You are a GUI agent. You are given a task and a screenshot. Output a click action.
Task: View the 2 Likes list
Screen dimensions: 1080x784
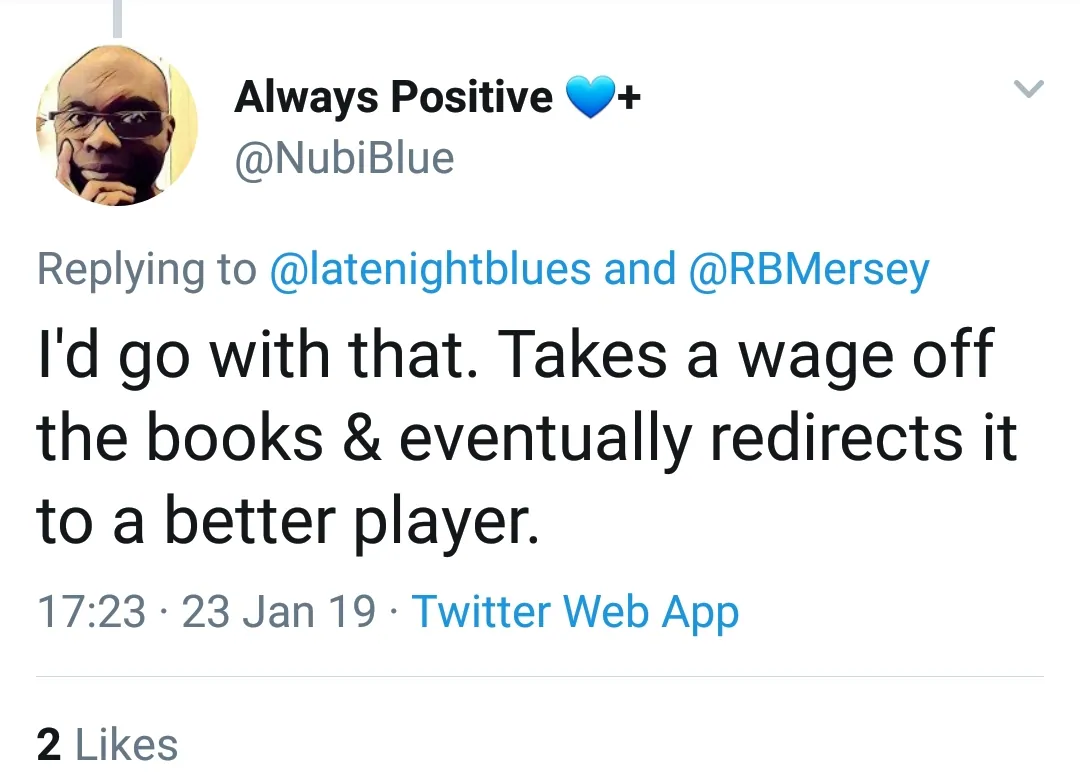pos(107,745)
